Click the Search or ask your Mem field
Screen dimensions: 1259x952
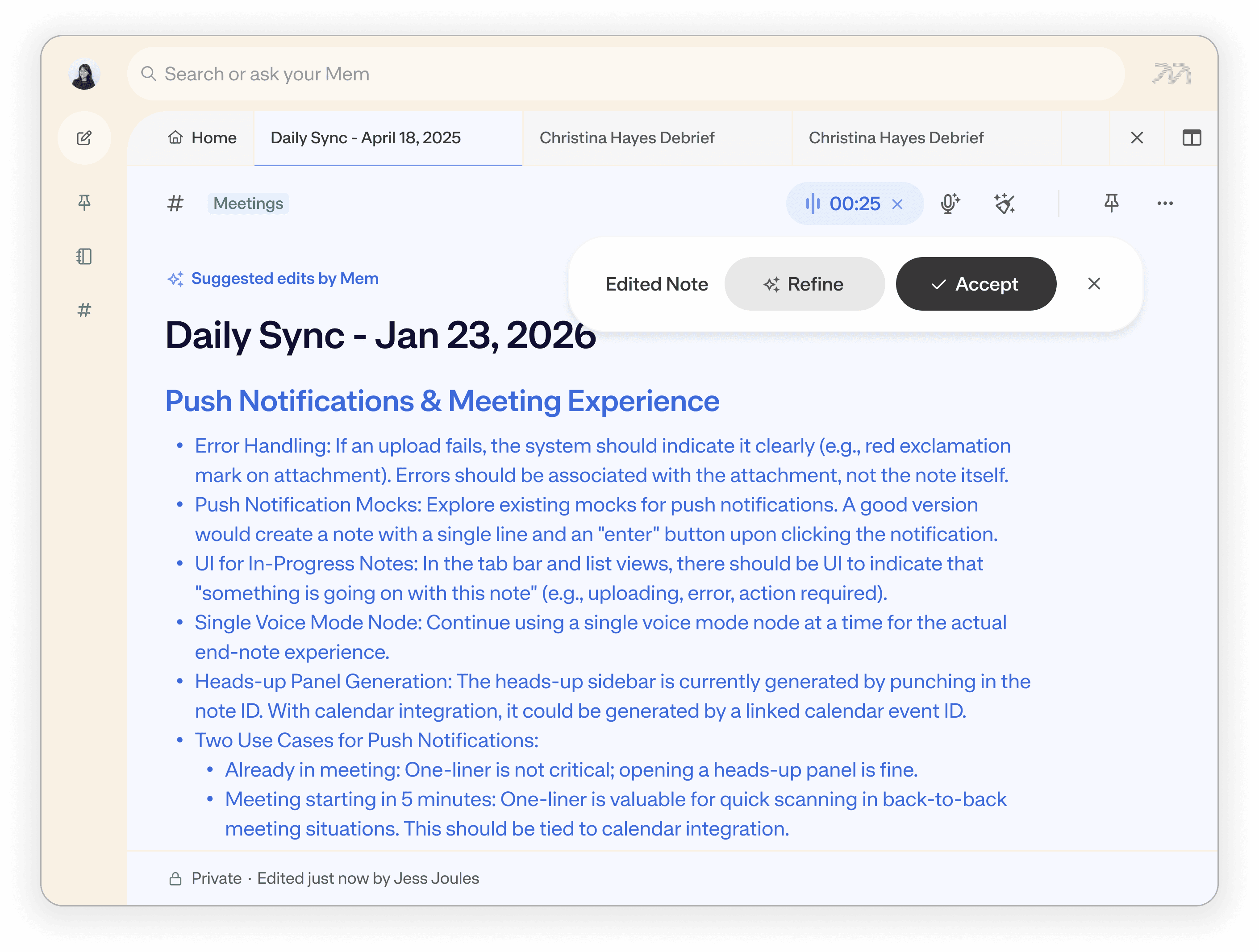click(626, 74)
